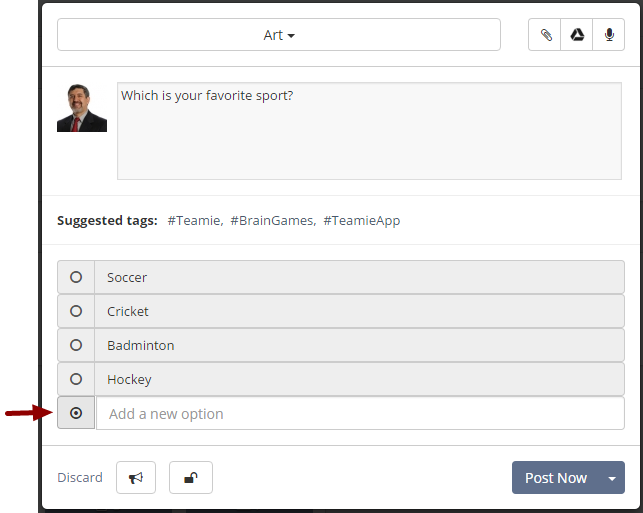Click the Discard link
The width and height of the screenshot is (643, 513).
[x=80, y=478]
